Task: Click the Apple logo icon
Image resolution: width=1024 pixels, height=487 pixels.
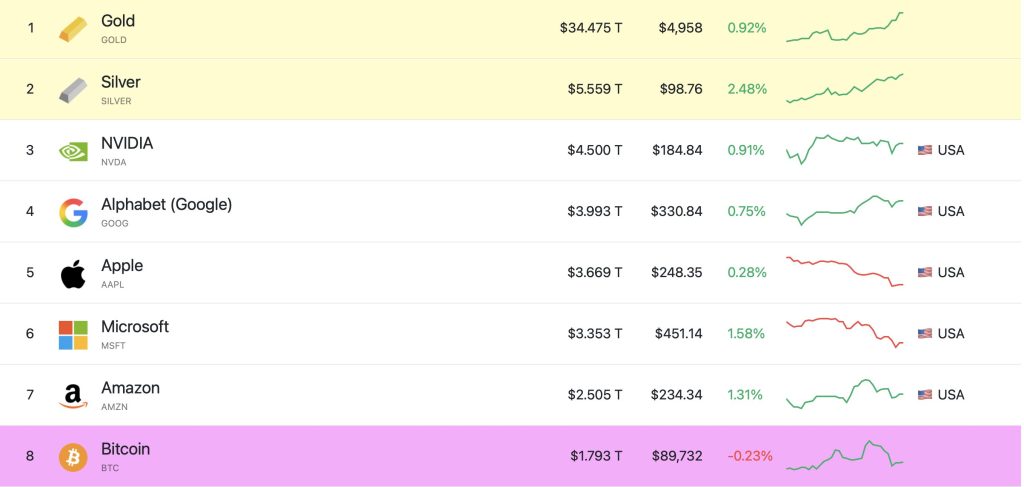Action: pyautogui.click(x=73, y=273)
